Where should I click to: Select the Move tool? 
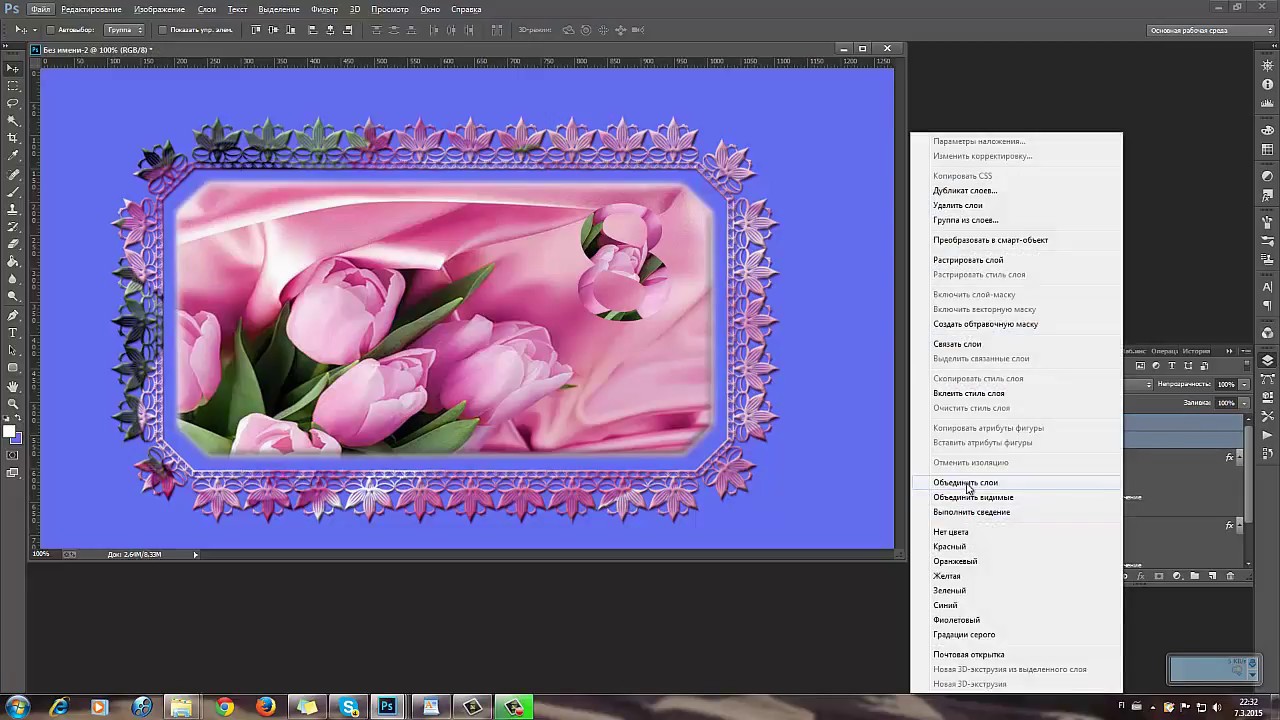click(x=13, y=68)
